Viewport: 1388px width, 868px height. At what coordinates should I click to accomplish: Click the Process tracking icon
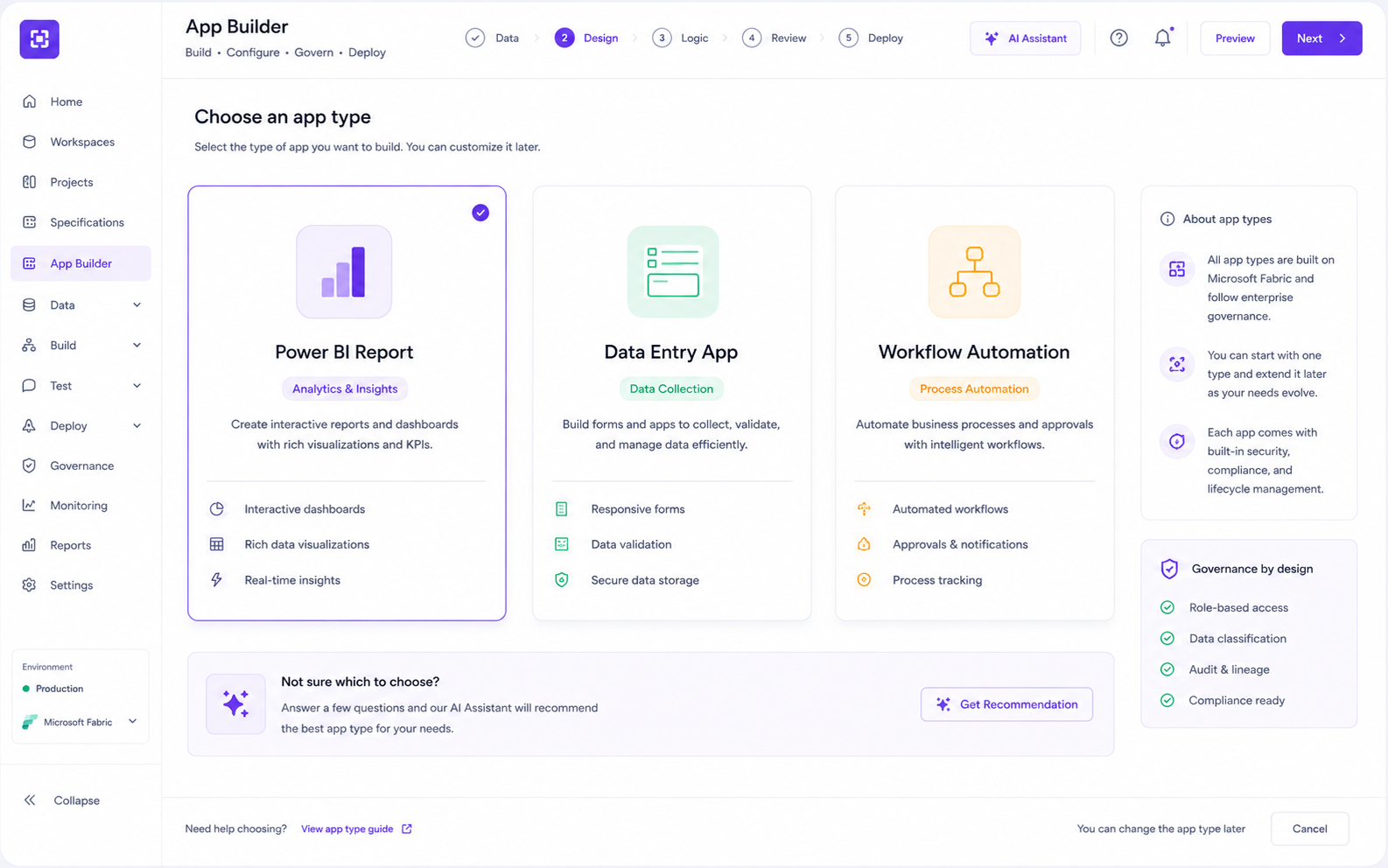point(864,580)
